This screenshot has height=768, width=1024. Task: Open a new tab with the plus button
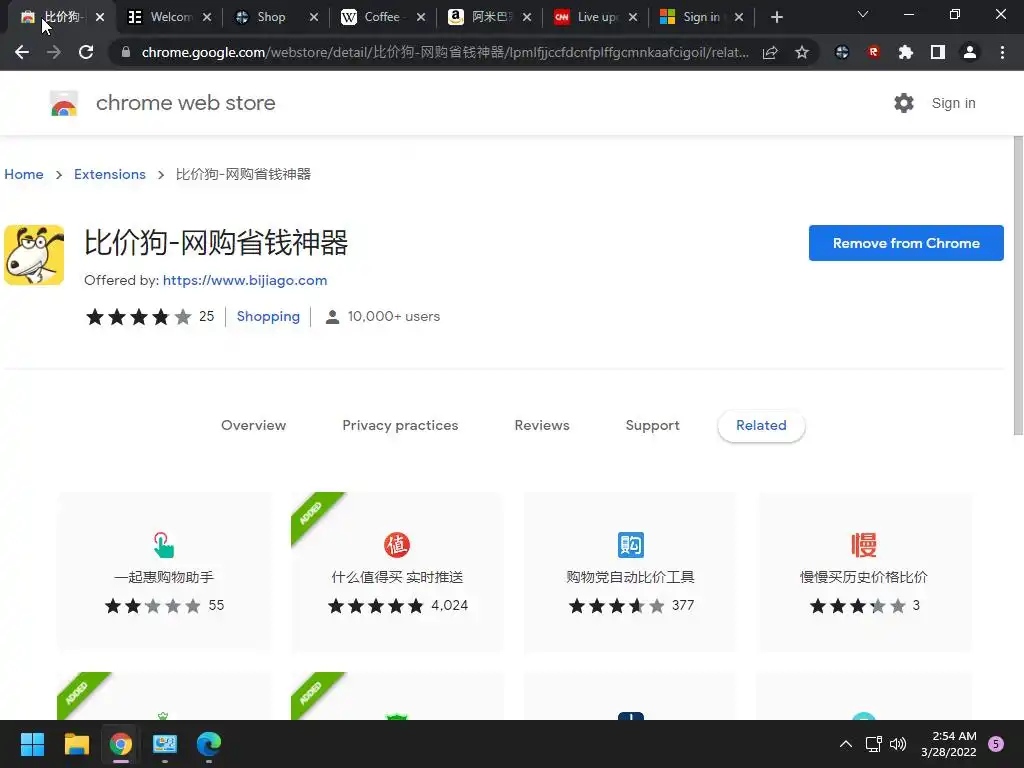pos(776,17)
